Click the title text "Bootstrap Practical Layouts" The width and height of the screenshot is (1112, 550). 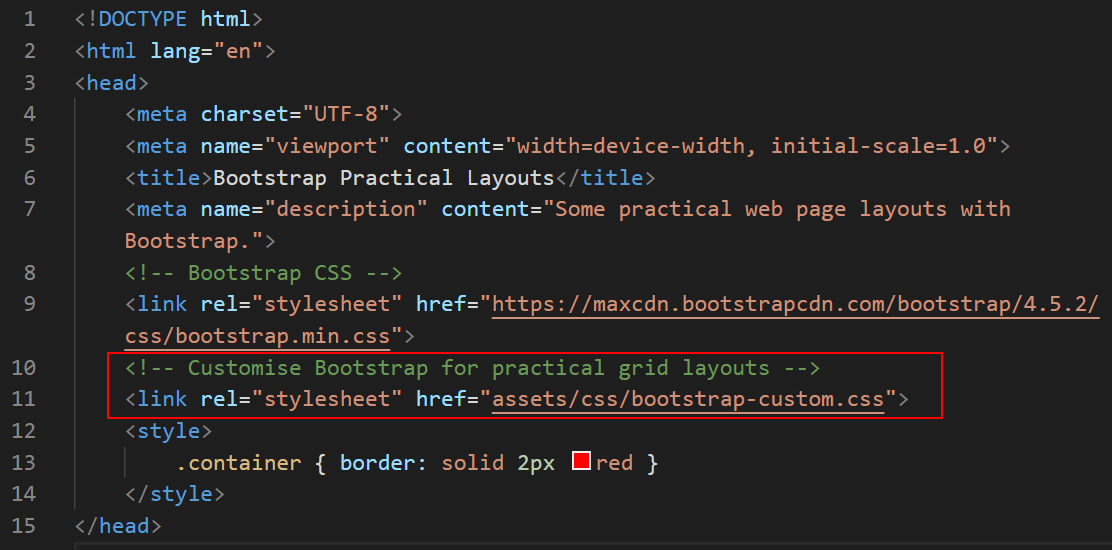click(384, 178)
